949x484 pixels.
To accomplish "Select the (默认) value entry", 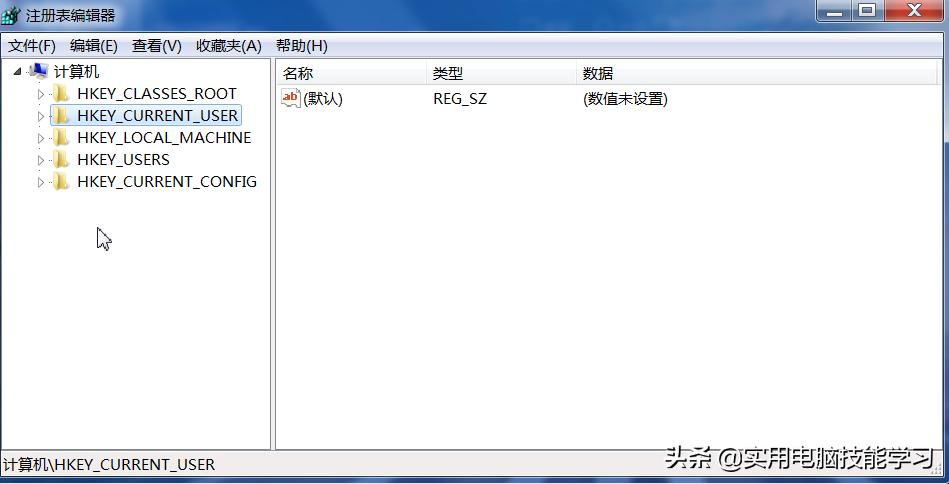I will (x=323, y=99).
